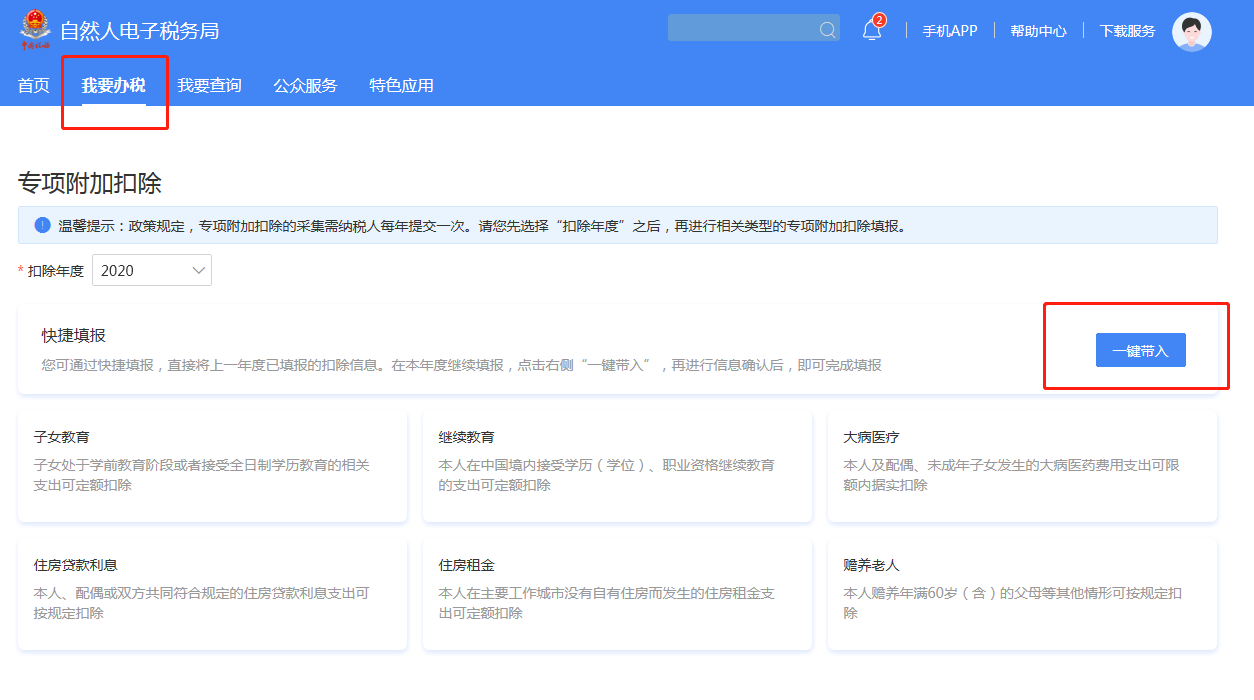Open the 手机APP link
Image resolution: width=1254 pixels, height=700 pixels.
coord(950,31)
